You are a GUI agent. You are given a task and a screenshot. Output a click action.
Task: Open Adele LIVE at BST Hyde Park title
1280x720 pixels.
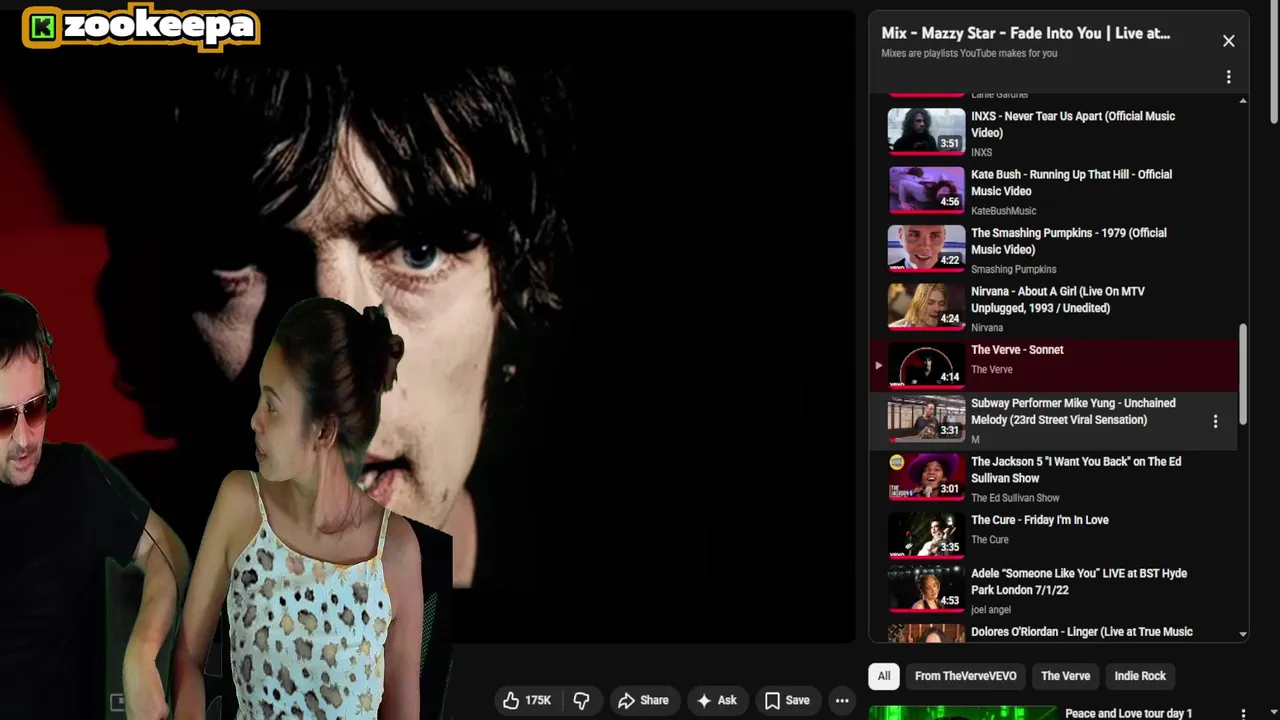click(1079, 581)
